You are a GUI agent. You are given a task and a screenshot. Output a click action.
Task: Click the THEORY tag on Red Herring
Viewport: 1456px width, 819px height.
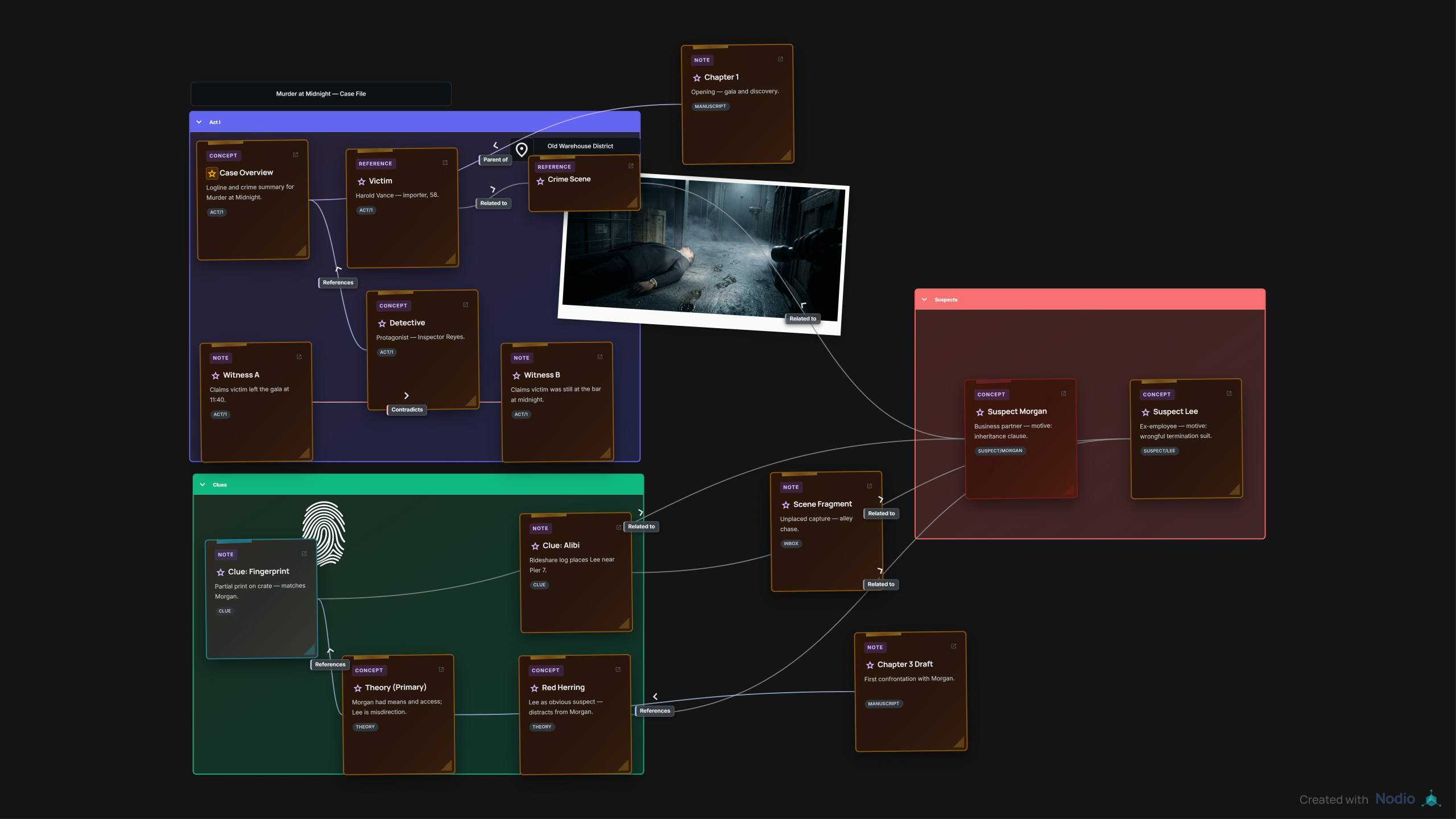click(542, 727)
